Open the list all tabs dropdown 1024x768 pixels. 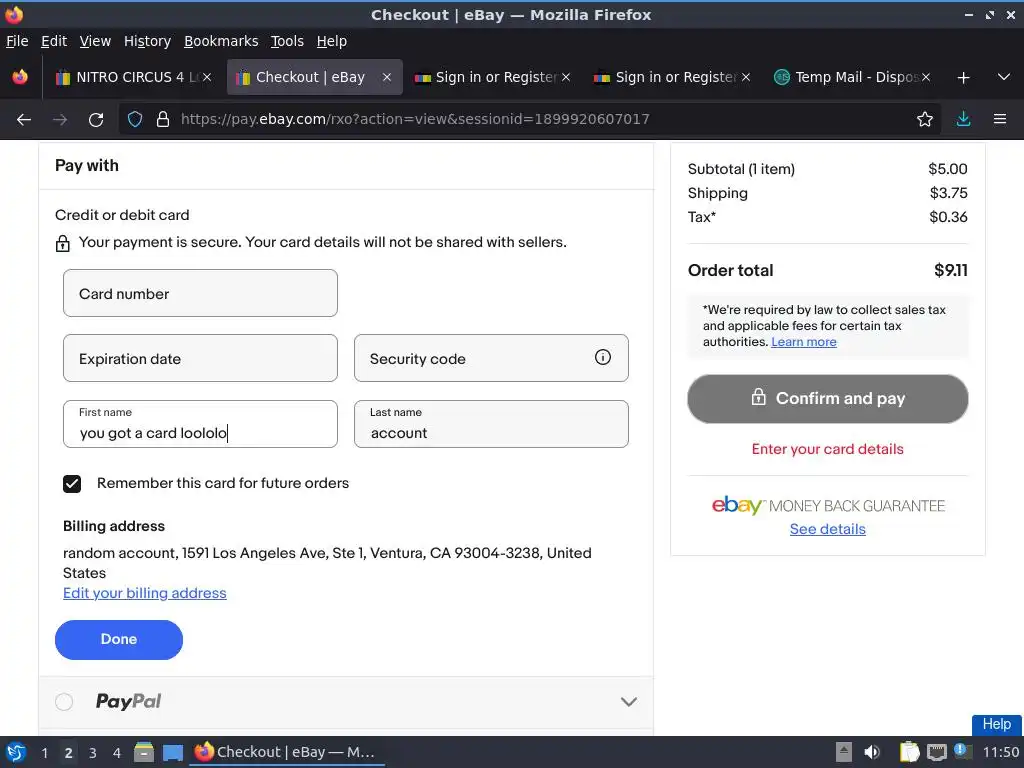(x=1004, y=78)
